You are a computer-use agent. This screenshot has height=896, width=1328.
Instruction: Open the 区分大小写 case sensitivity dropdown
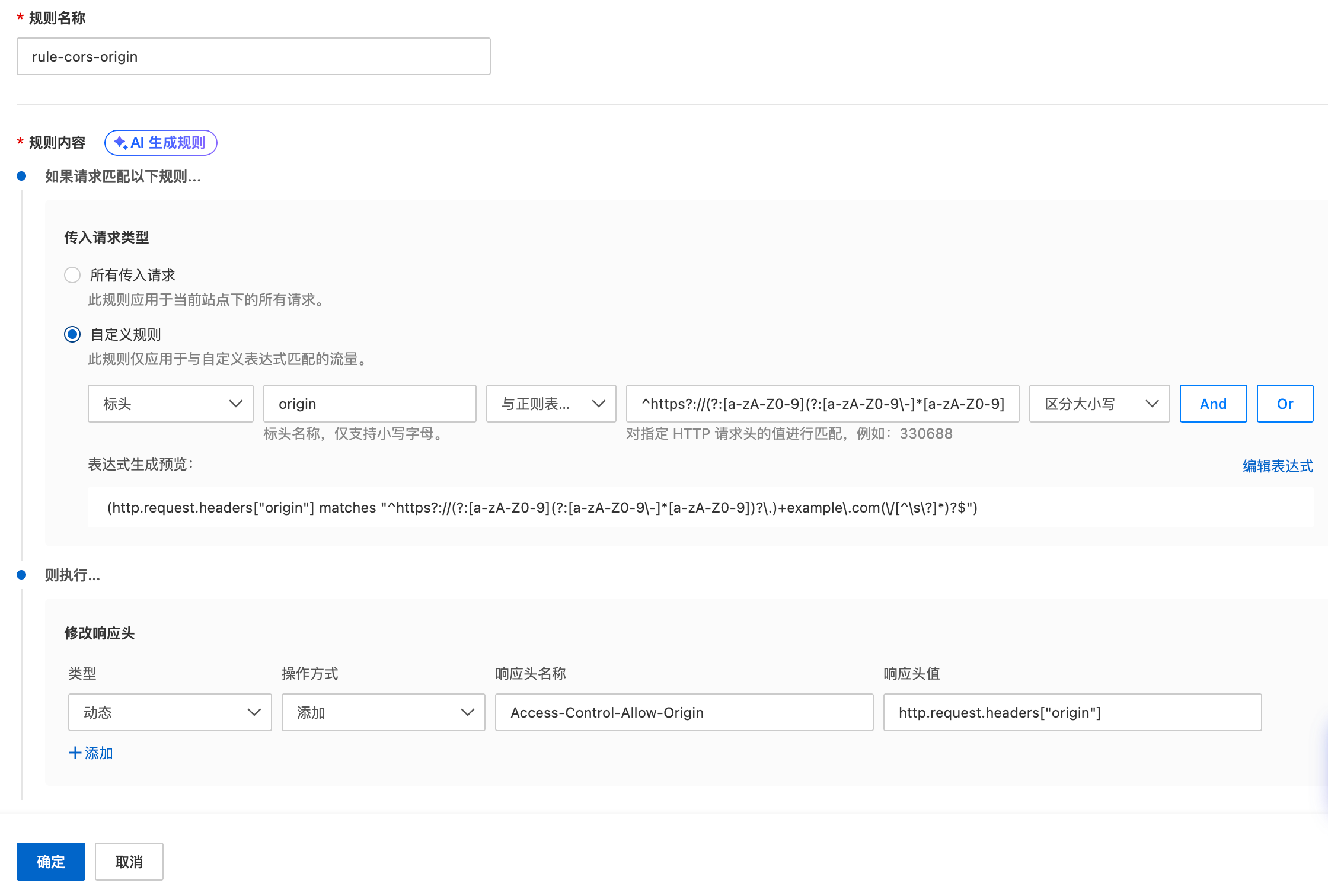pos(1099,404)
